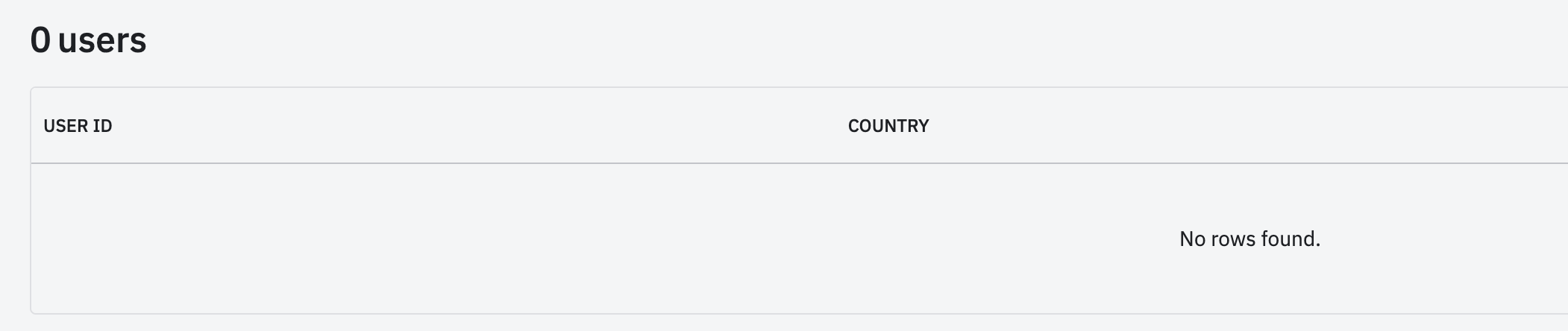Viewport: 1568px width, 331px height.
Task: Click the word 'users' in the heading
Action: click(x=102, y=40)
